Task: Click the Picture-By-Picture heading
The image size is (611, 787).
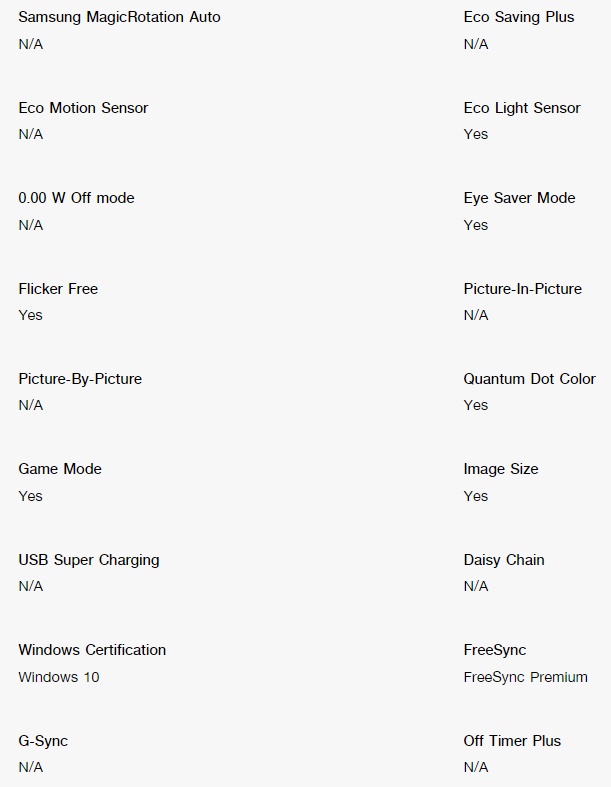Action: 80,379
